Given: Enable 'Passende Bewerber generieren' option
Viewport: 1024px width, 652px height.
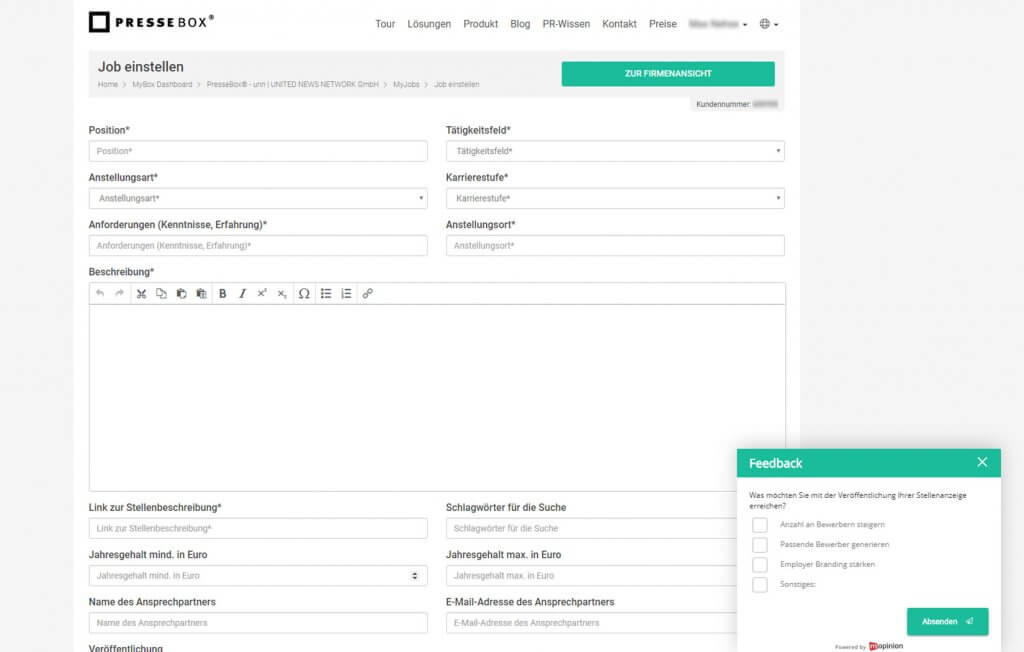Looking at the screenshot, I should (x=760, y=545).
